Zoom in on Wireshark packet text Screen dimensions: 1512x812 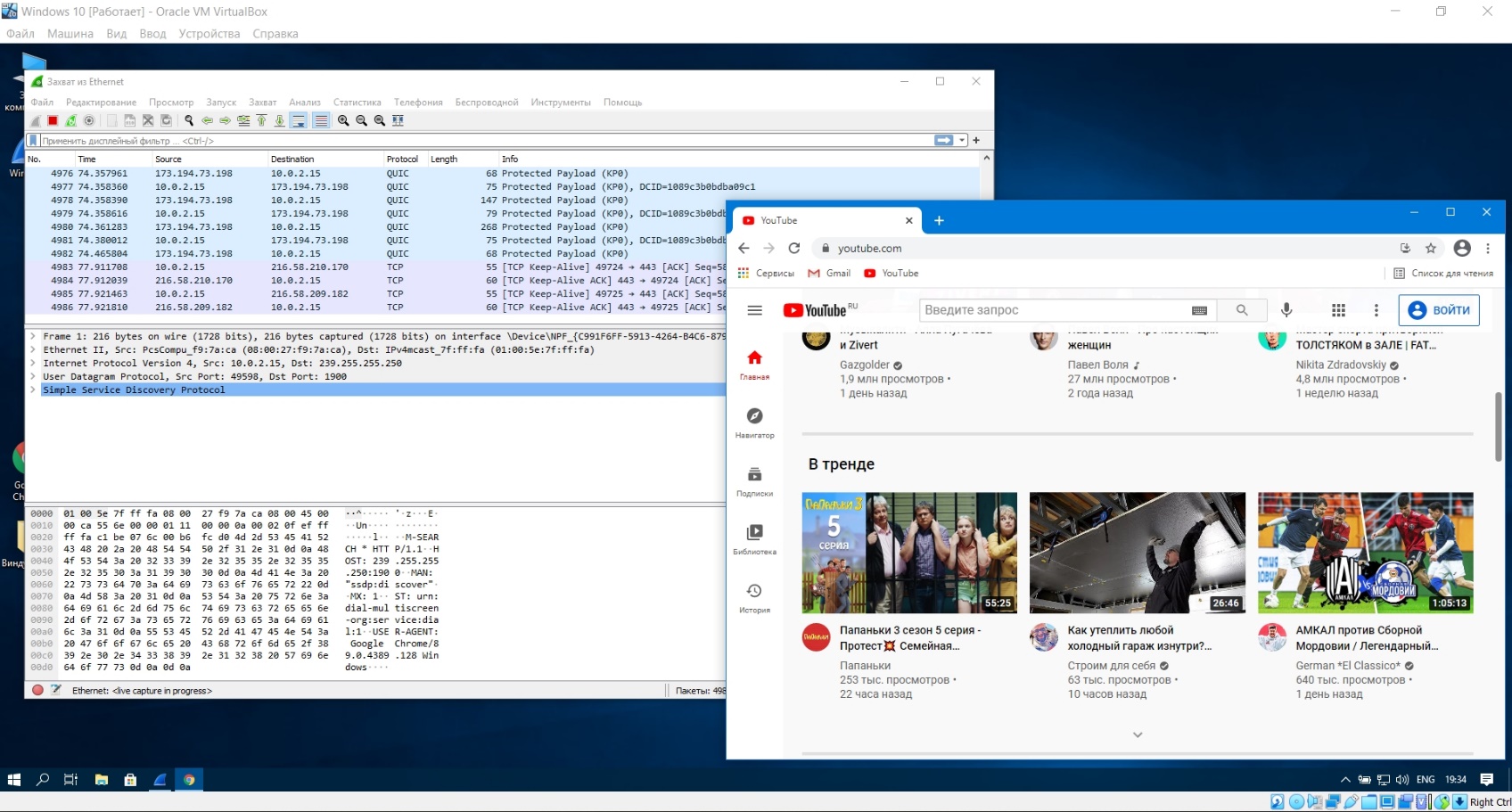coord(343,120)
